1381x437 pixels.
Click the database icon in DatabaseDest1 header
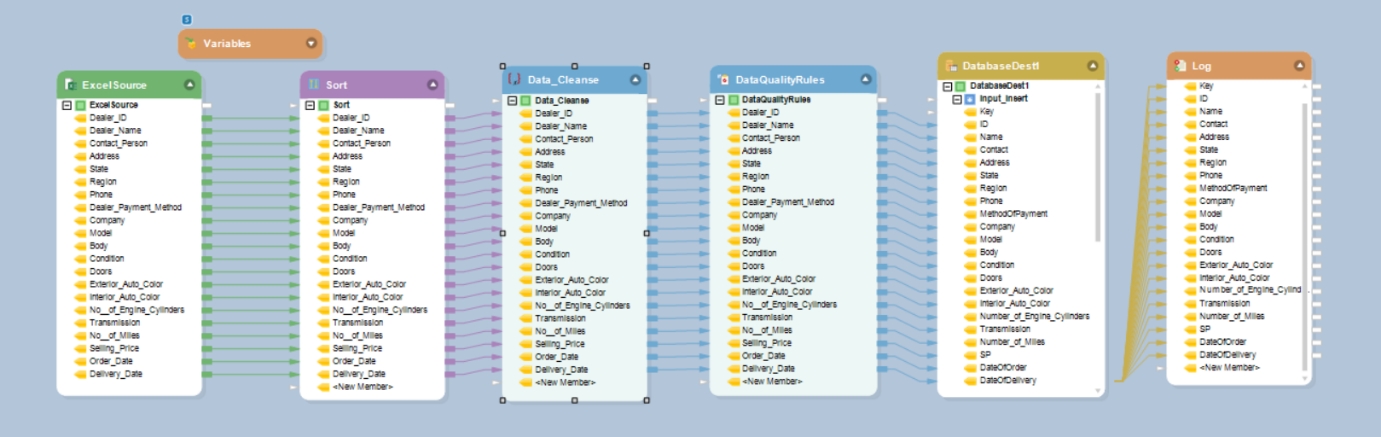pyautogui.click(x=952, y=66)
